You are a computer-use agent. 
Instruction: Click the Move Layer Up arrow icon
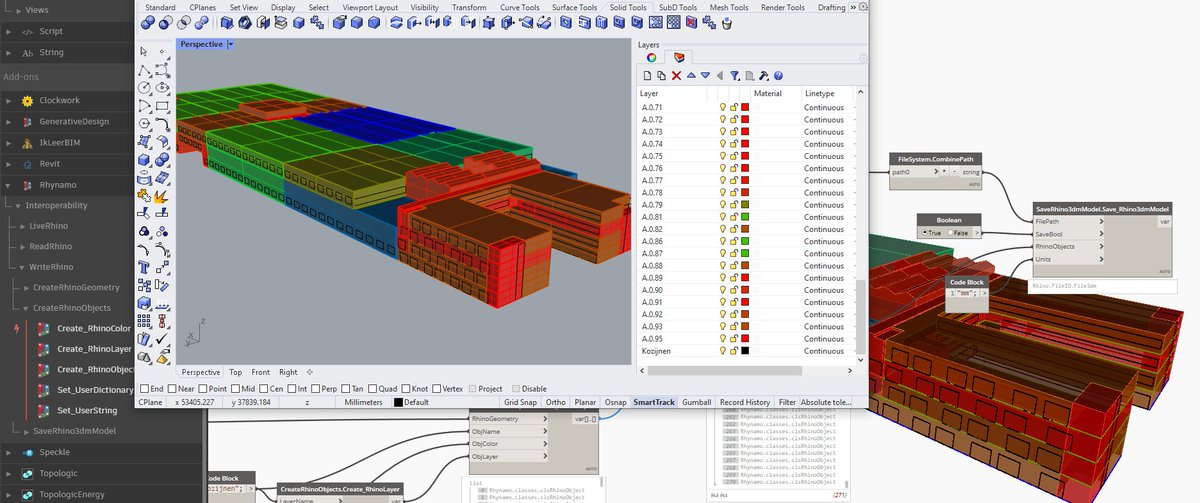[x=691, y=75]
